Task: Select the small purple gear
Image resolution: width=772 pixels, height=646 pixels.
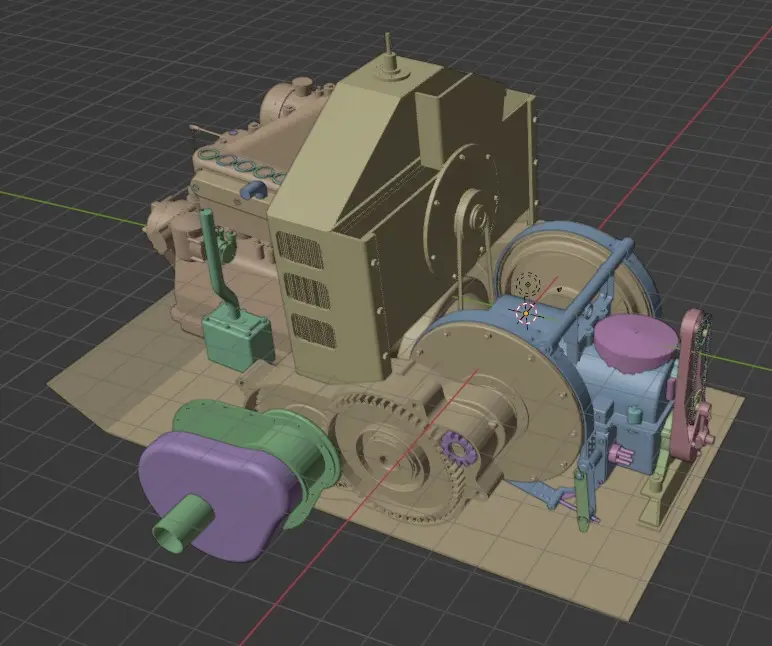Action: (x=458, y=447)
